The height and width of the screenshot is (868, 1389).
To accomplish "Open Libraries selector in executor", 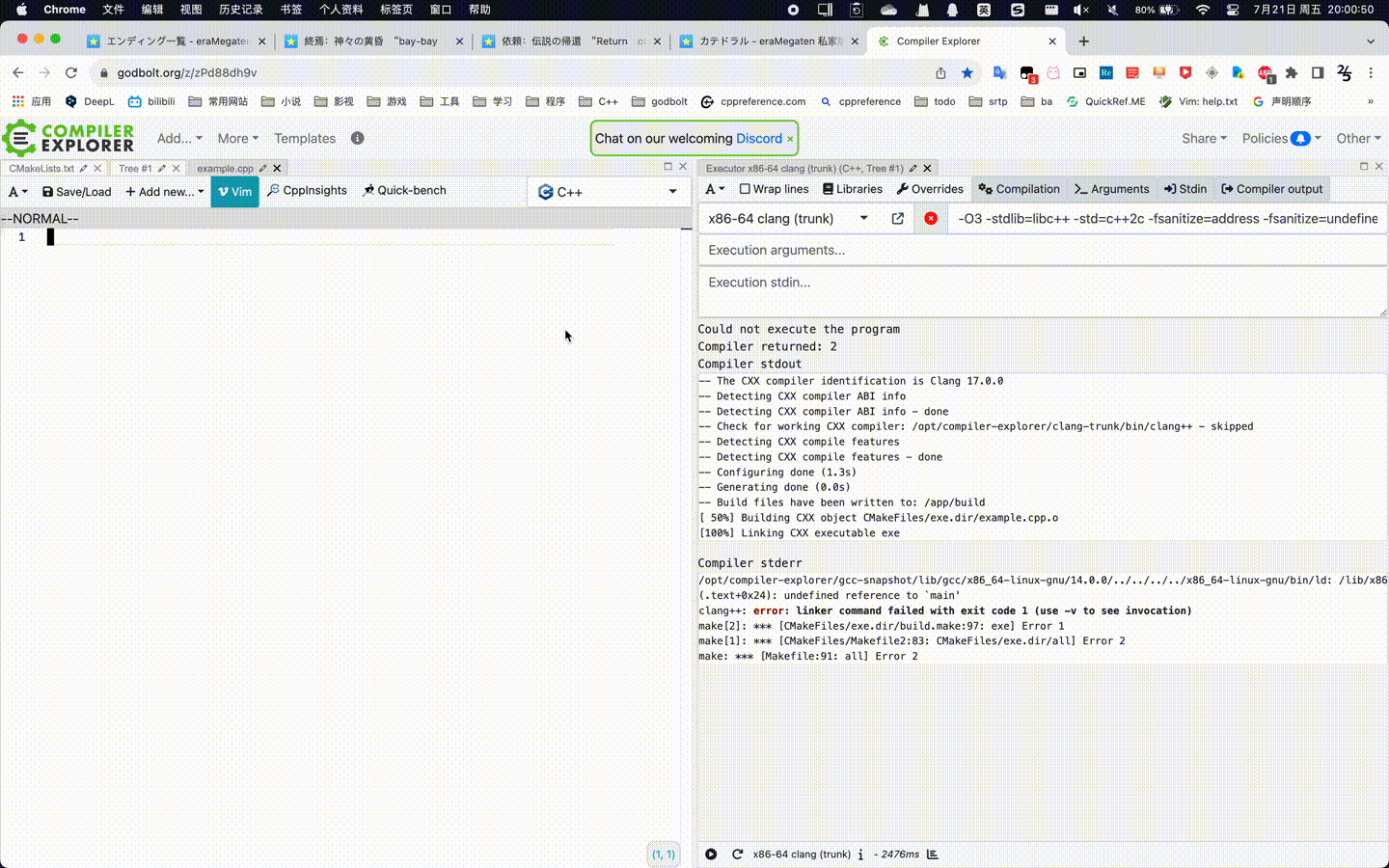I will tap(853, 189).
